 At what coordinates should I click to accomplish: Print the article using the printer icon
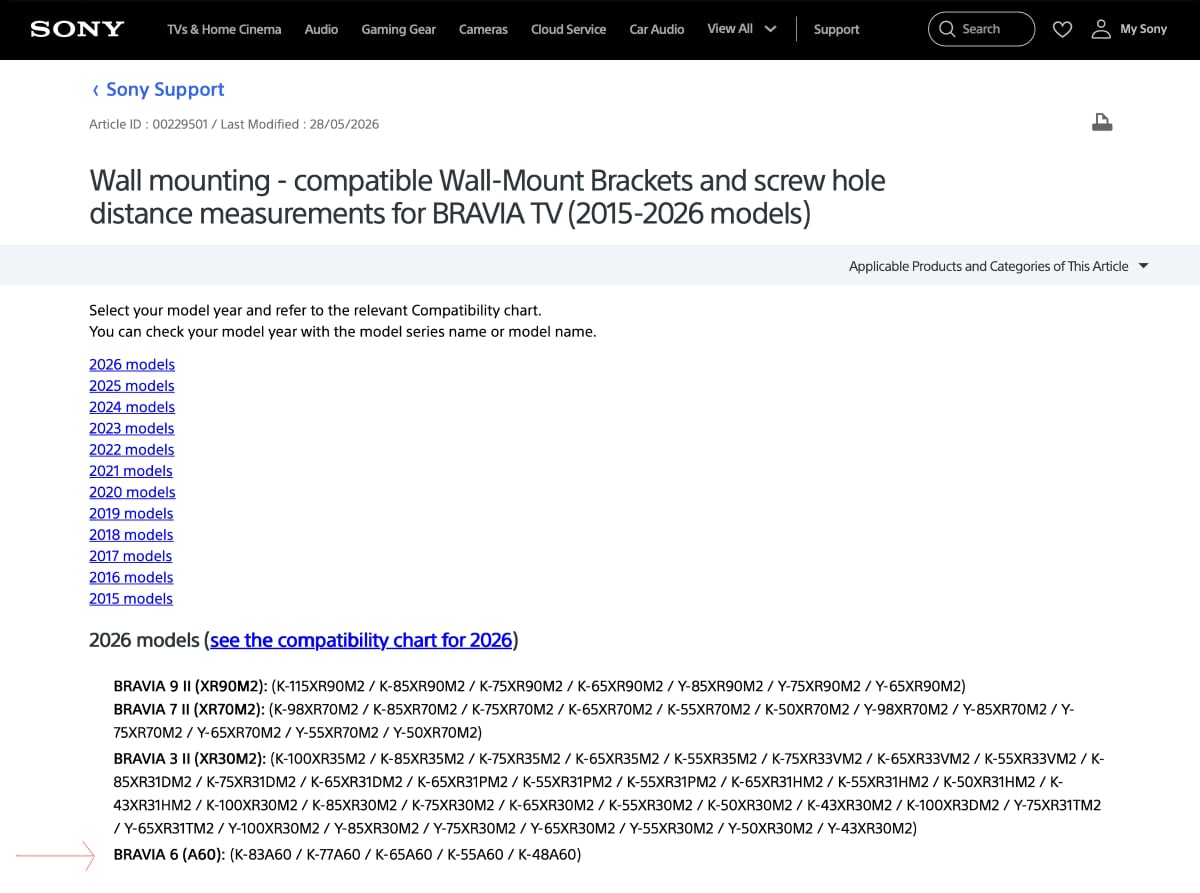click(x=1102, y=123)
